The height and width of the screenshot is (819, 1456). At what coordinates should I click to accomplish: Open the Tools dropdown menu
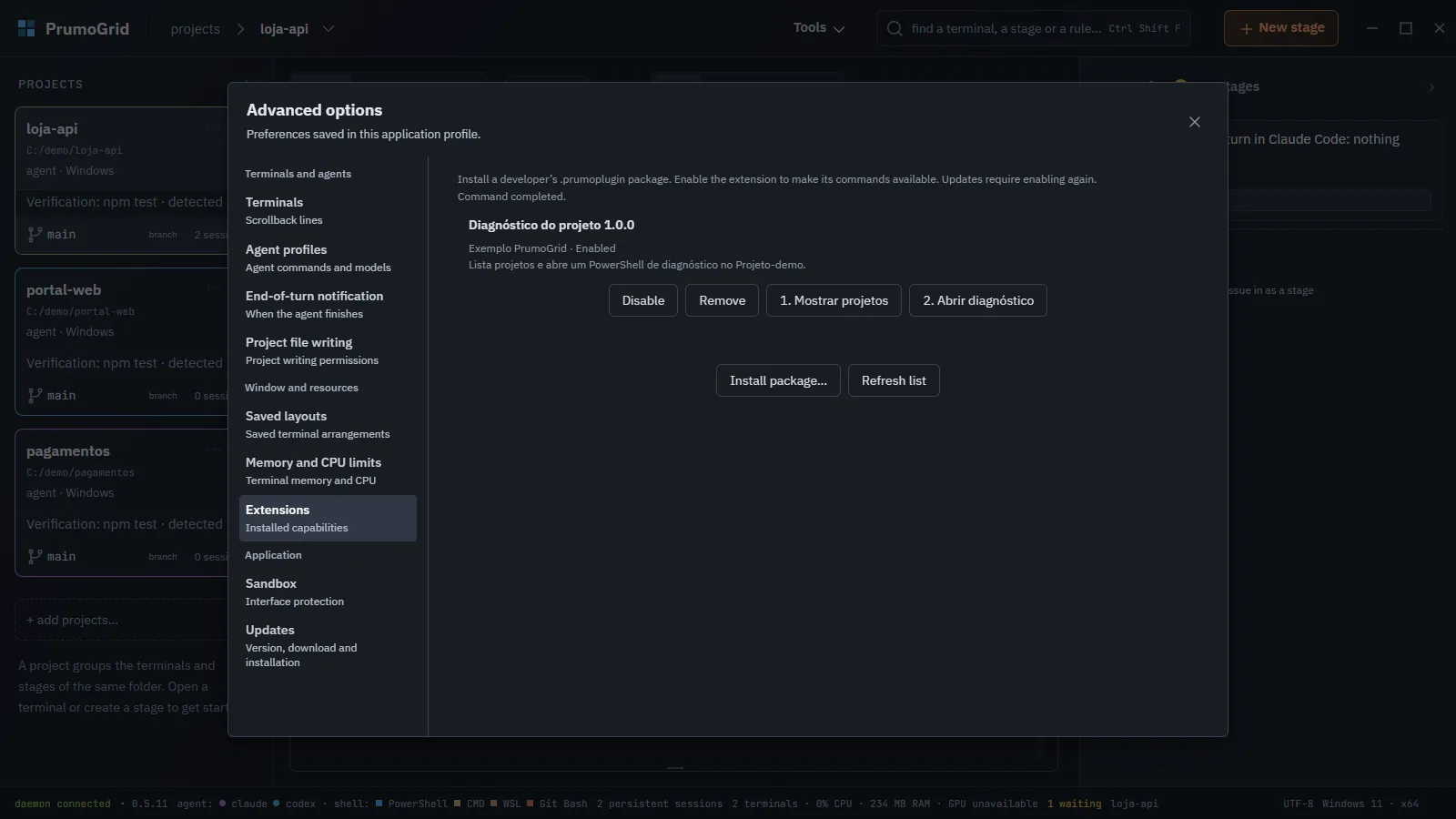819,28
